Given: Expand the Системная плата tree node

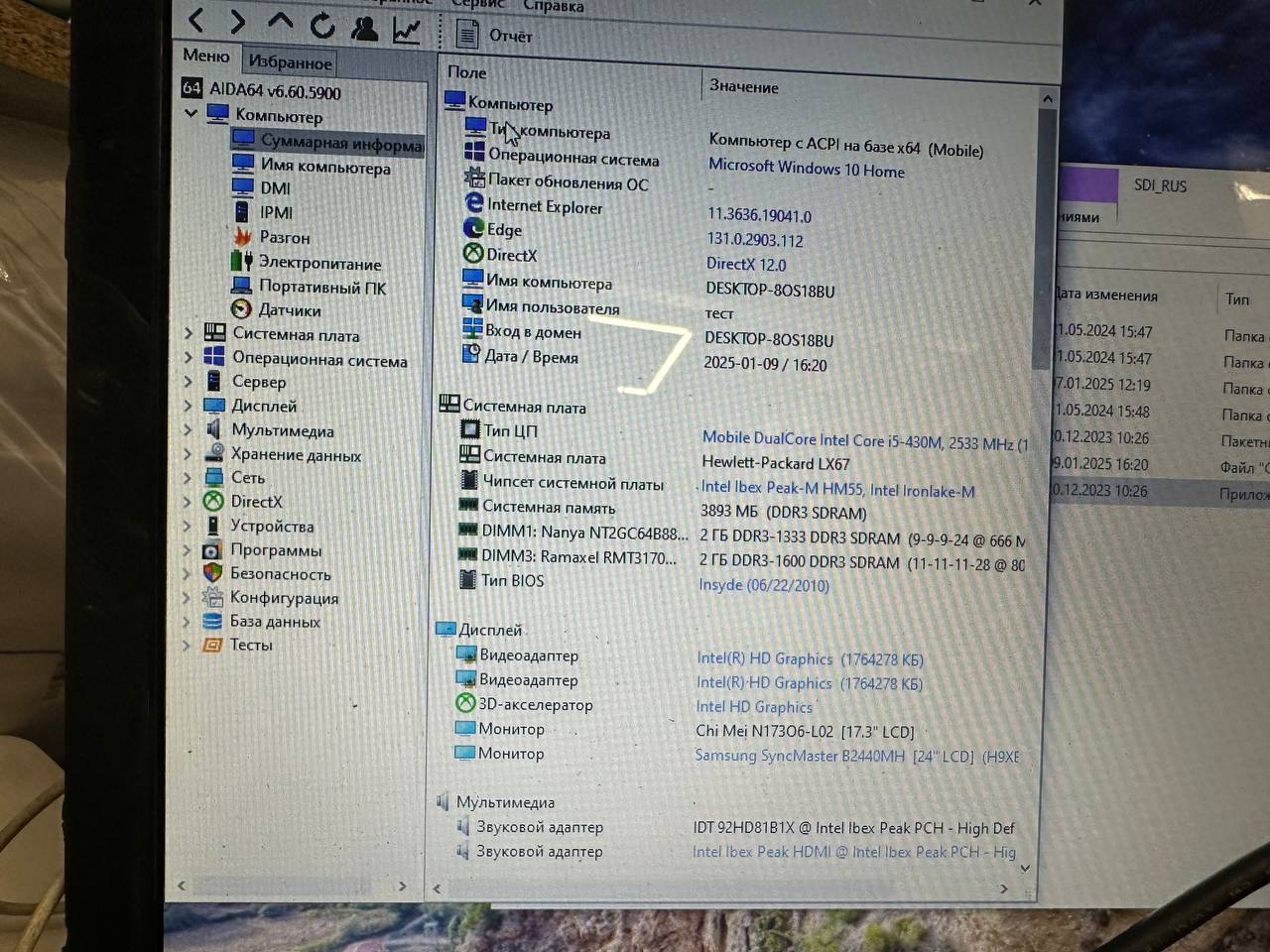Looking at the screenshot, I should pyautogui.click(x=189, y=333).
